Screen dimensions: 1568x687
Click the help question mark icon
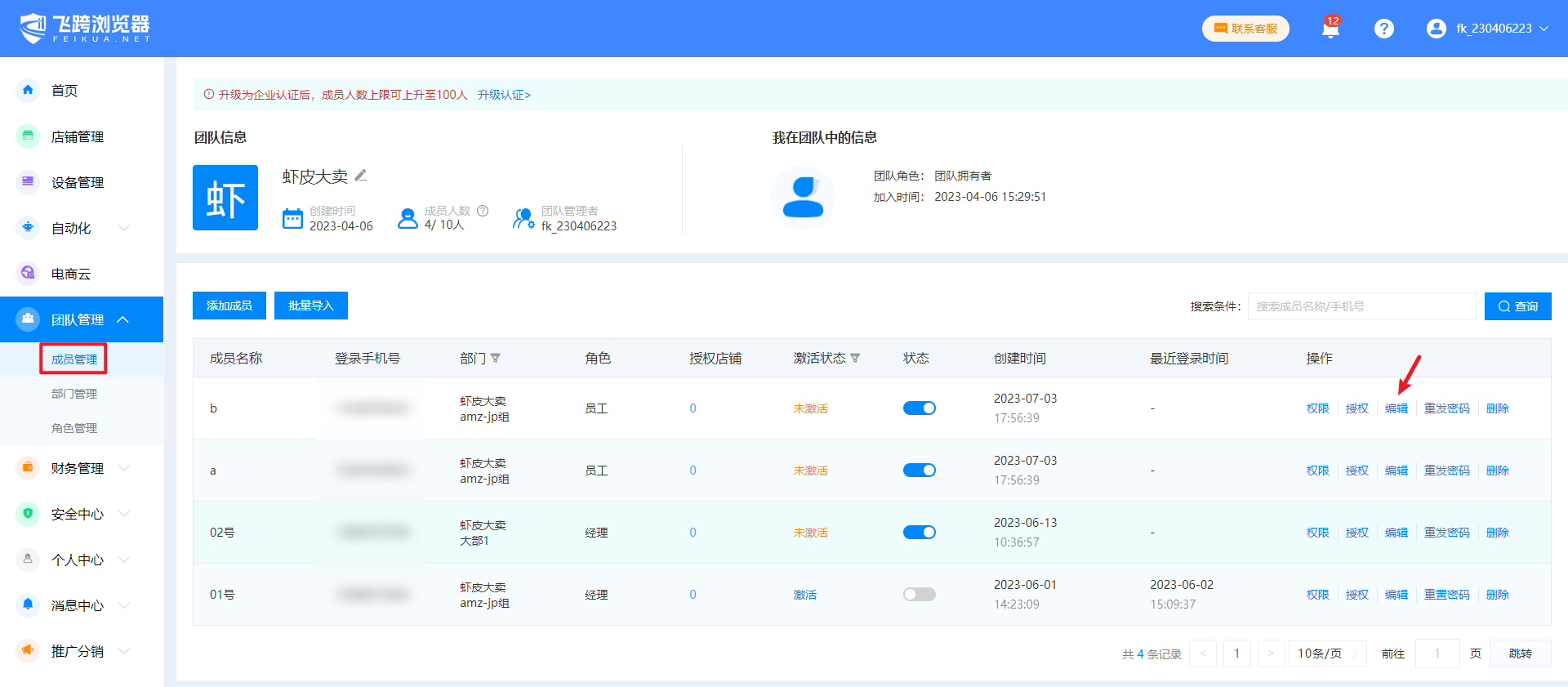click(1383, 29)
